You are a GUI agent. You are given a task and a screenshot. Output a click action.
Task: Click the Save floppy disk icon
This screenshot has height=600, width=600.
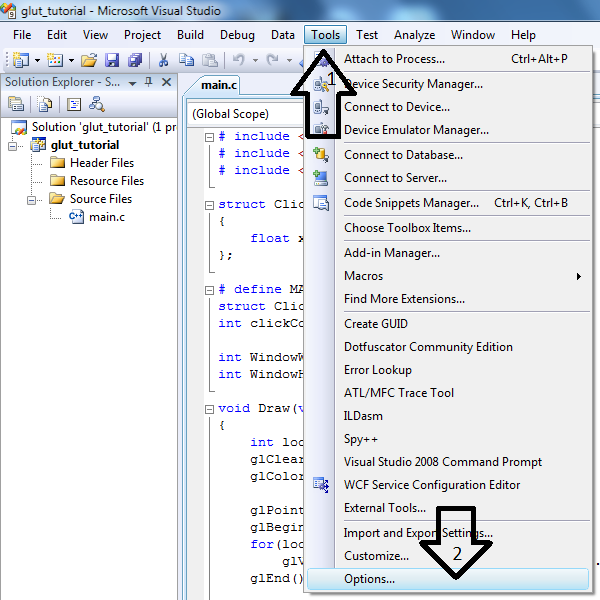112,60
